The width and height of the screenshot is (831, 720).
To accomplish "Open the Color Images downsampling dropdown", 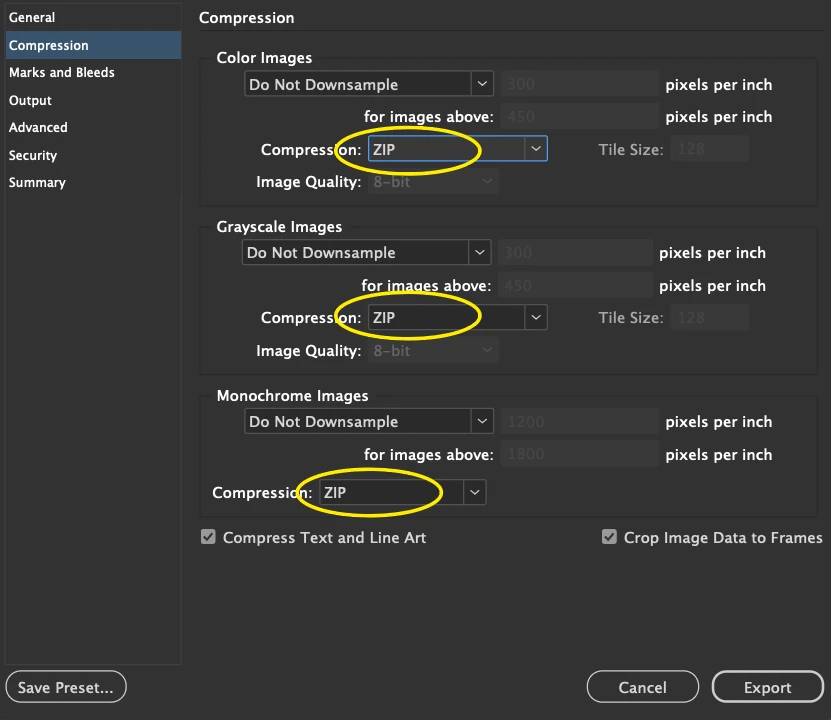I will click(x=368, y=84).
